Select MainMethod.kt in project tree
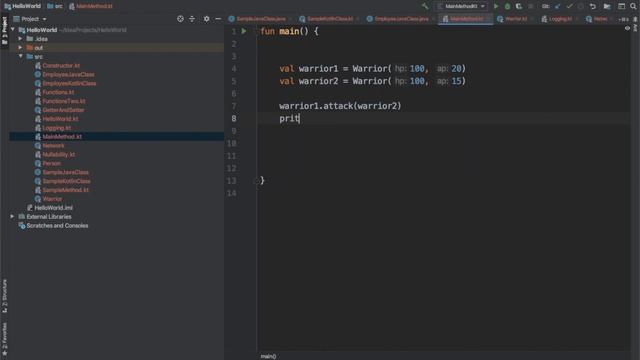640x360 pixels. coord(62,137)
